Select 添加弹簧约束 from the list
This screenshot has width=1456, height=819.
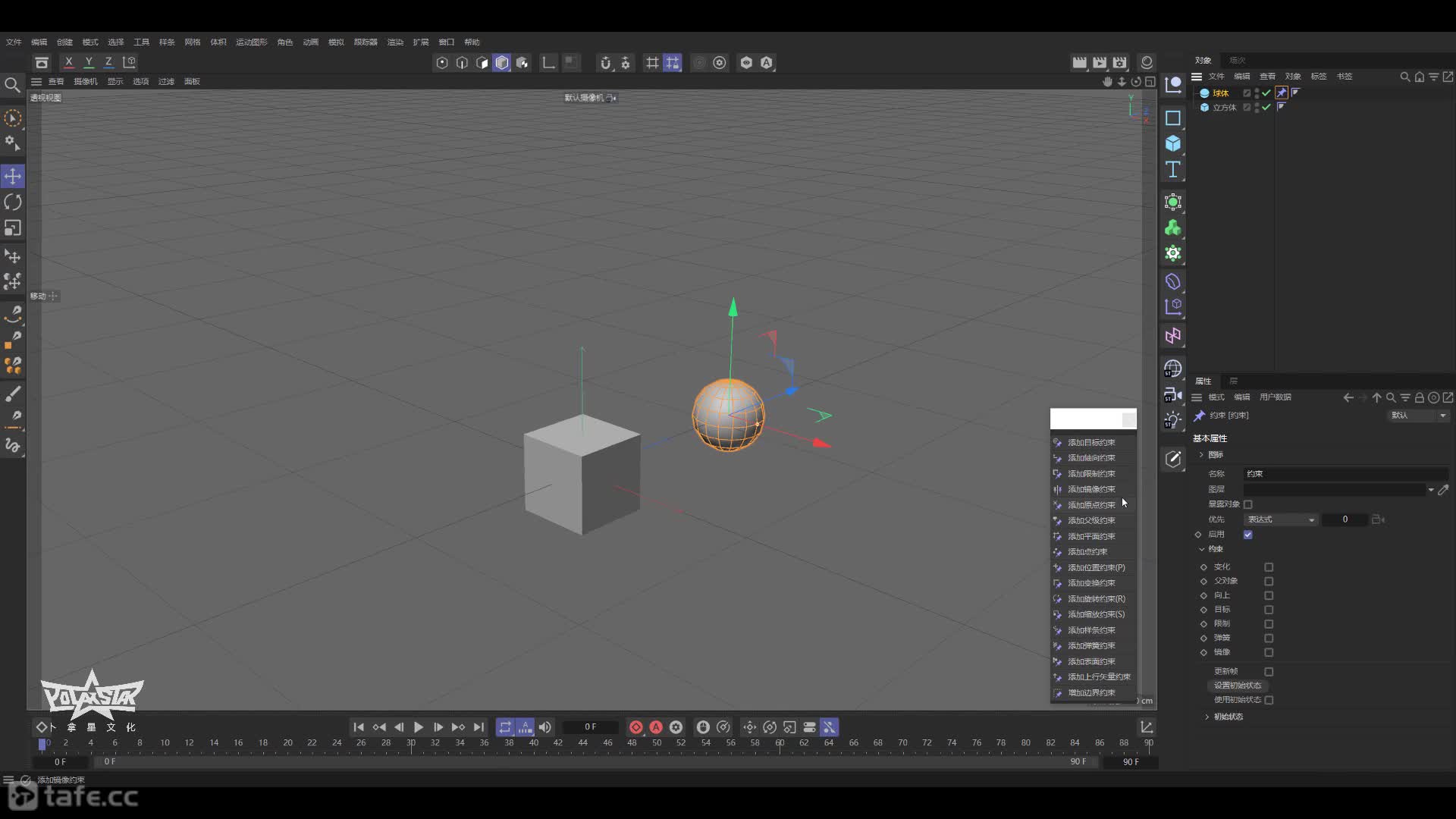pyautogui.click(x=1093, y=645)
